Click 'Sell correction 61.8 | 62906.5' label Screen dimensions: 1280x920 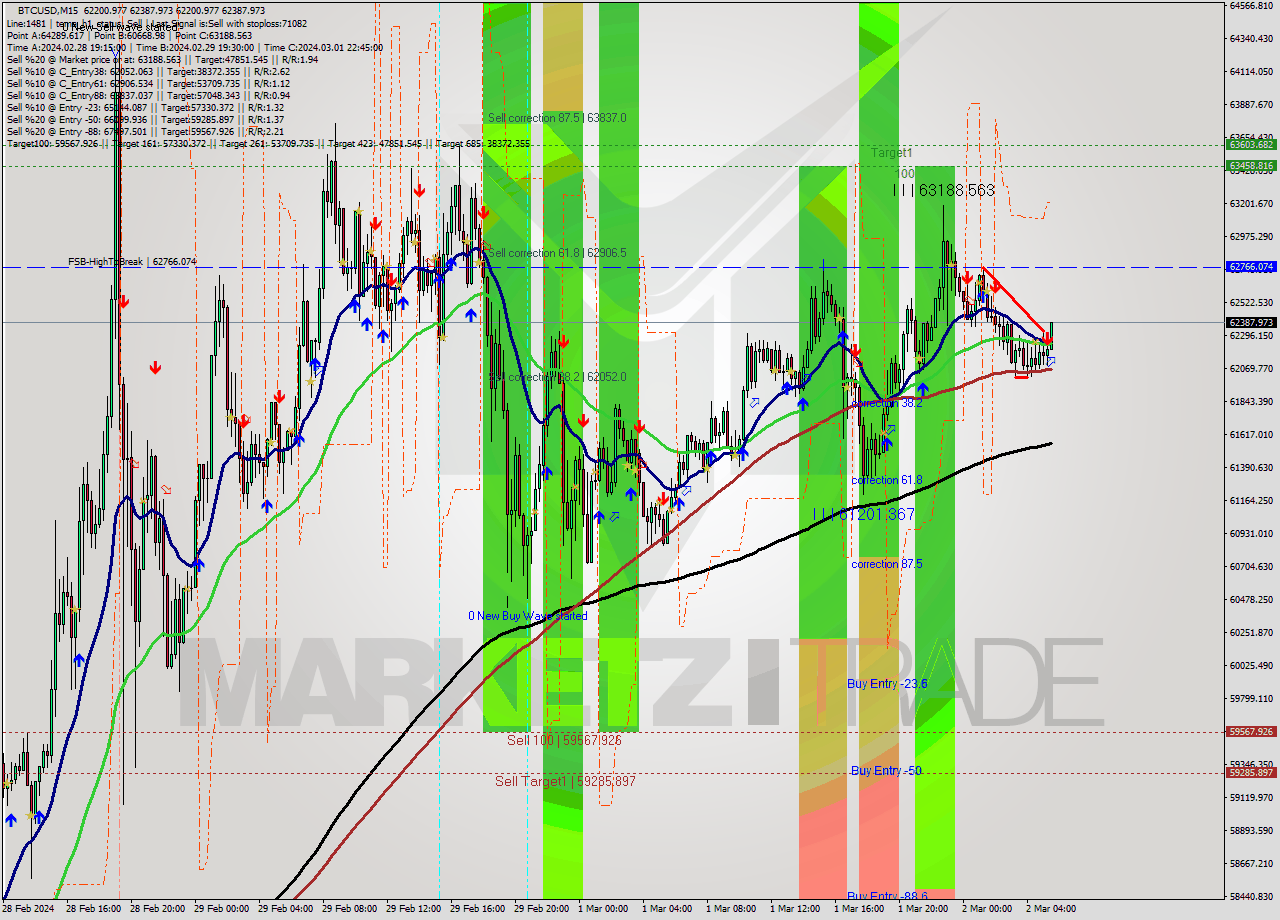click(x=557, y=253)
